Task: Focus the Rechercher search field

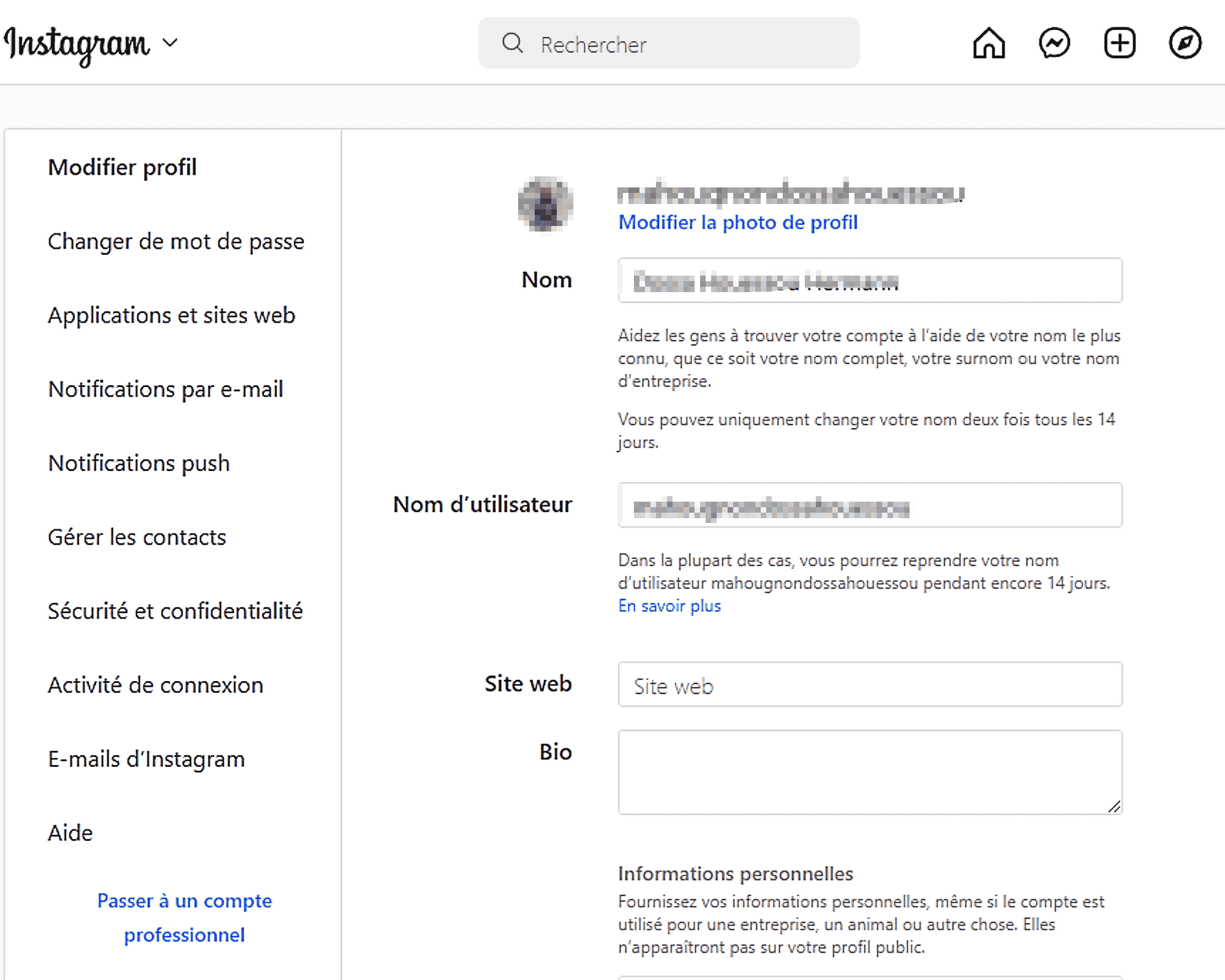Action: (669, 43)
